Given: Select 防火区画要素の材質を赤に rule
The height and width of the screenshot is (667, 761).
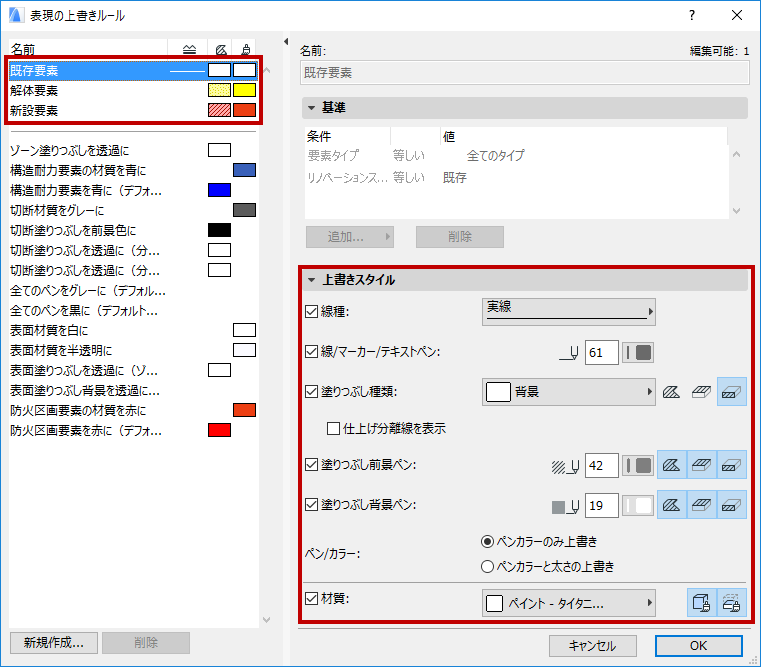Looking at the screenshot, I should 133,410.
